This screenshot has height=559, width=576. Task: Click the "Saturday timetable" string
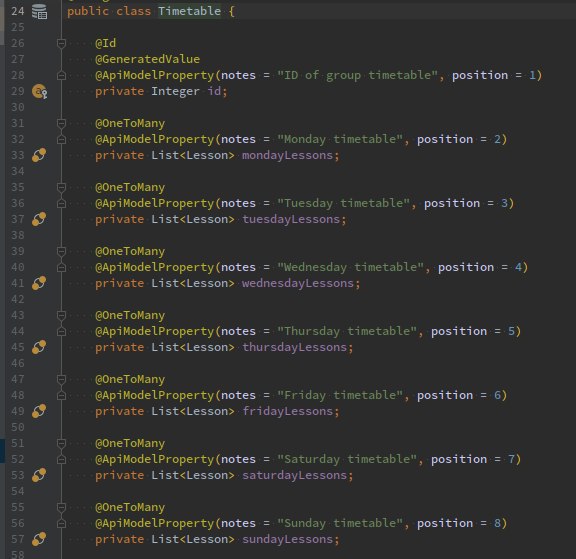tap(347, 459)
